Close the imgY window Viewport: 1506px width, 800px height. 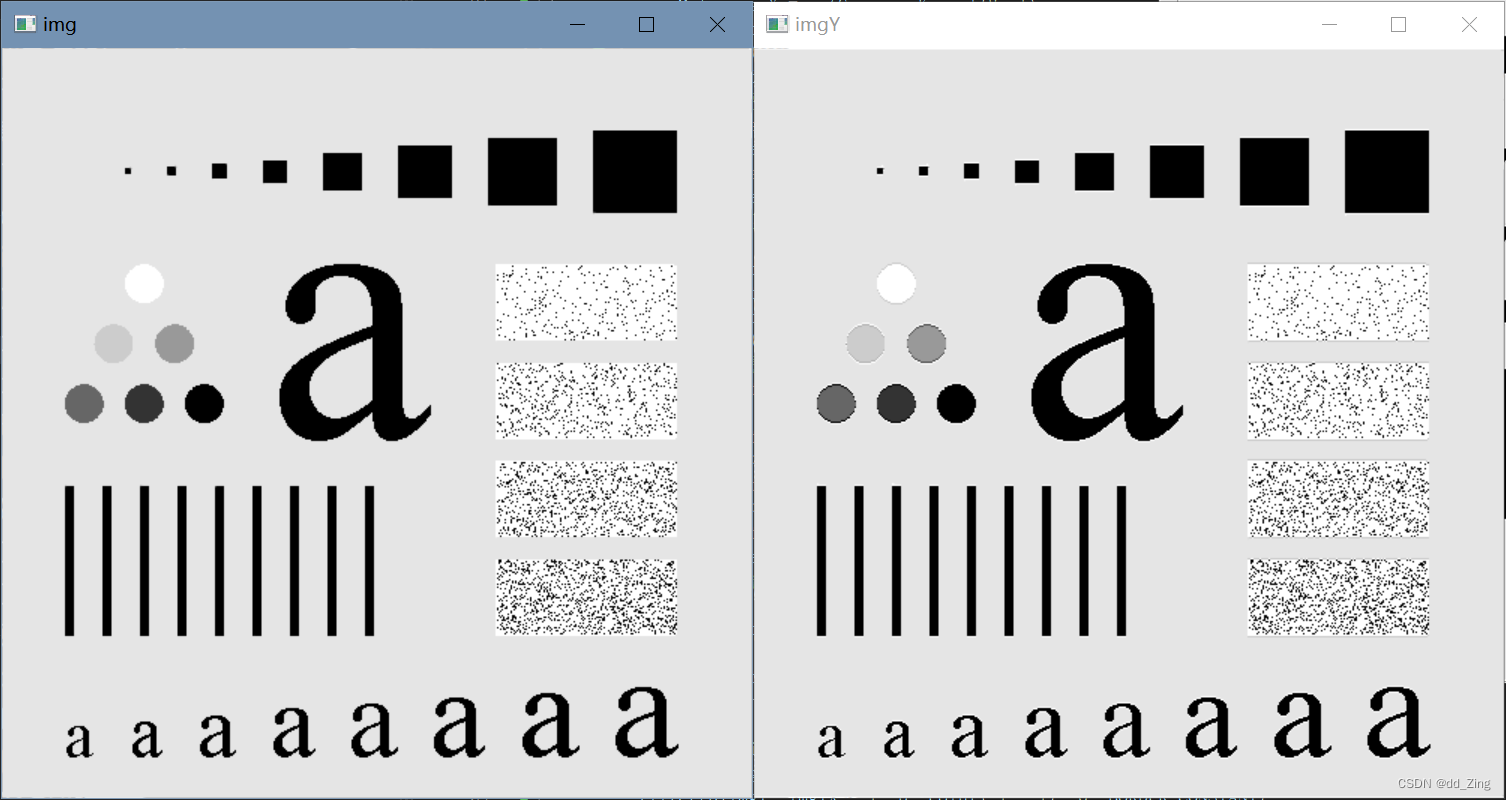tap(1469, 24)
